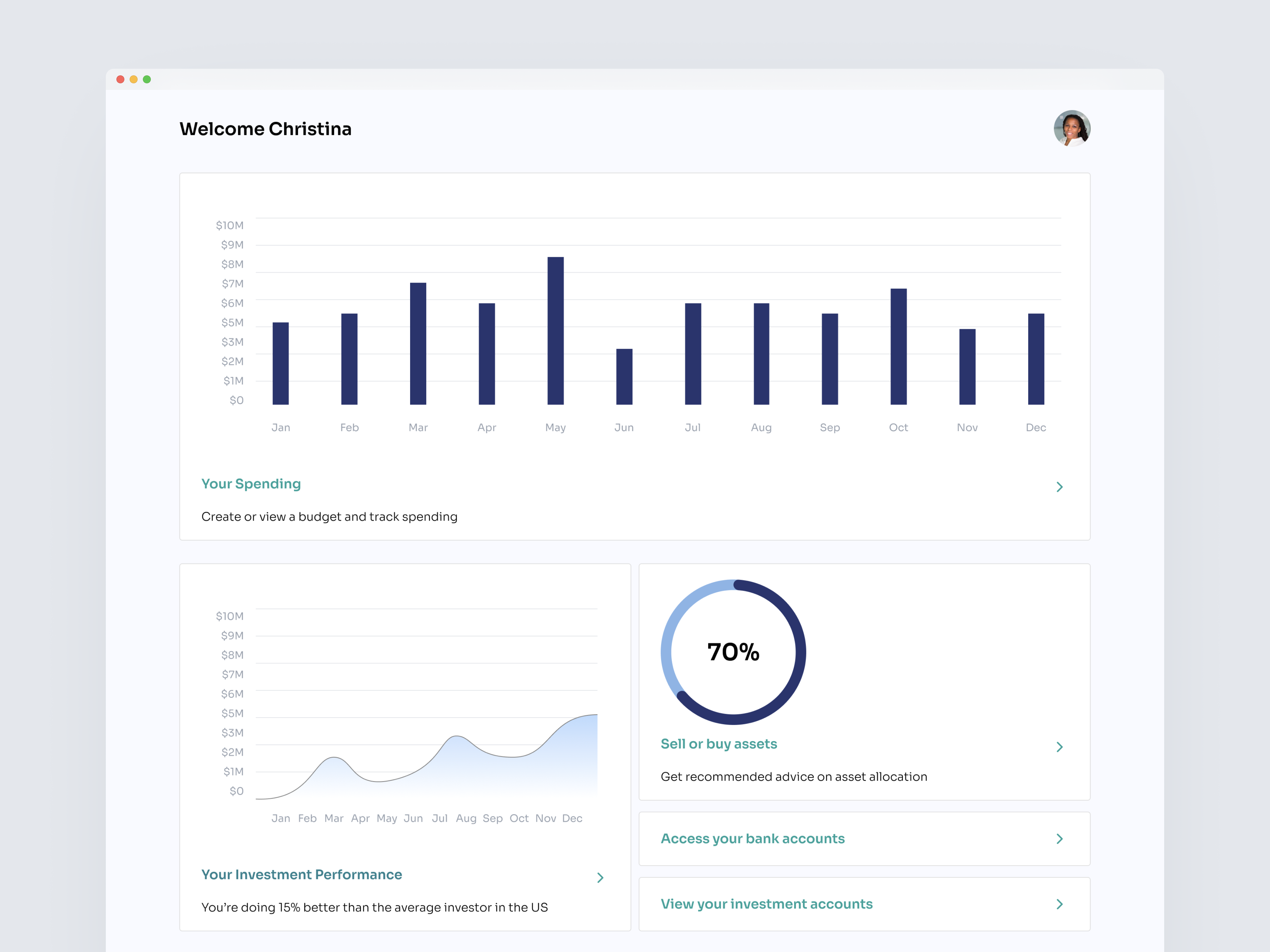Click arrow beside View your investment accounts
This screenshot has width=1270, height=952.
point(1059,904)
